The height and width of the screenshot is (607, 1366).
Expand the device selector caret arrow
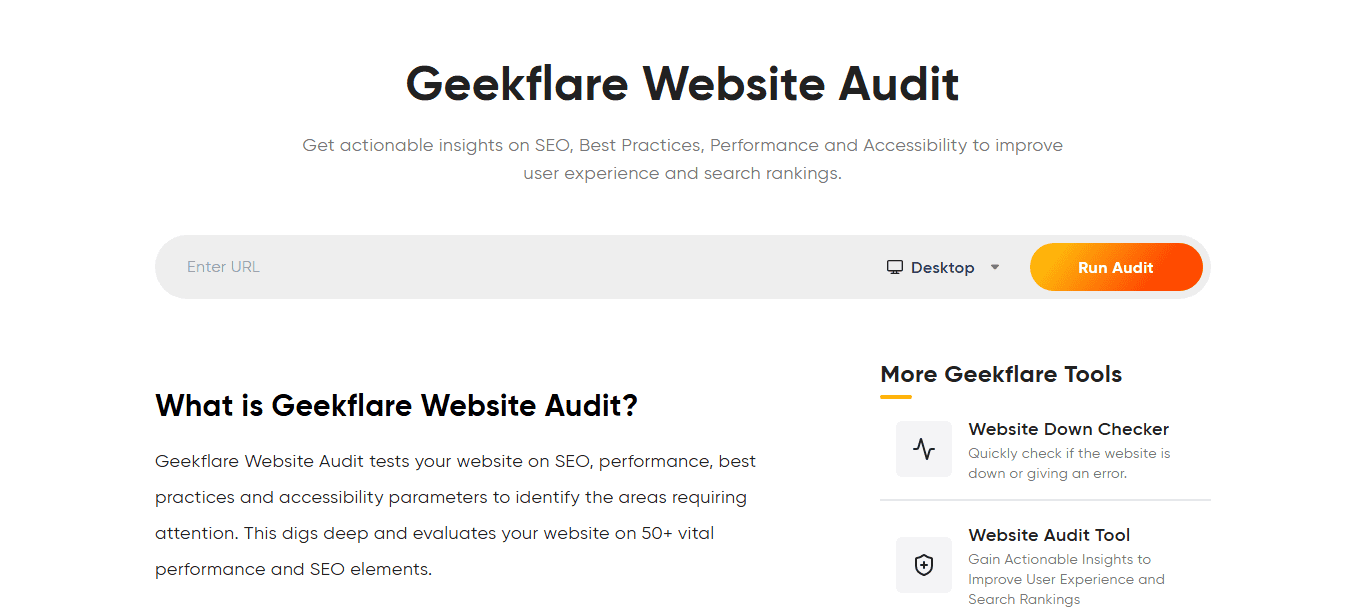pyautogui.click(x=995, y=267)
